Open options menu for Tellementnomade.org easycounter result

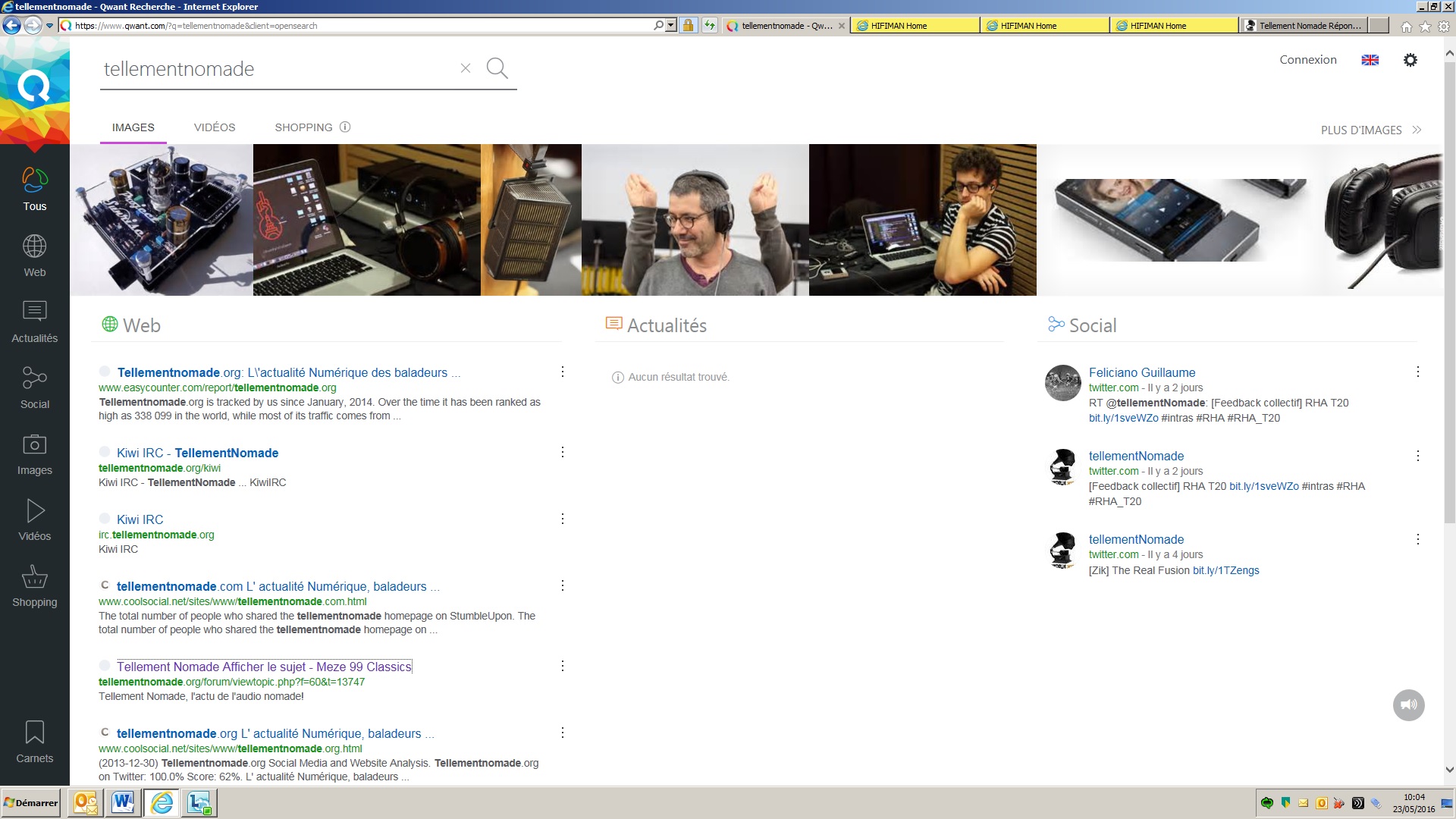[x=563, y=372]
